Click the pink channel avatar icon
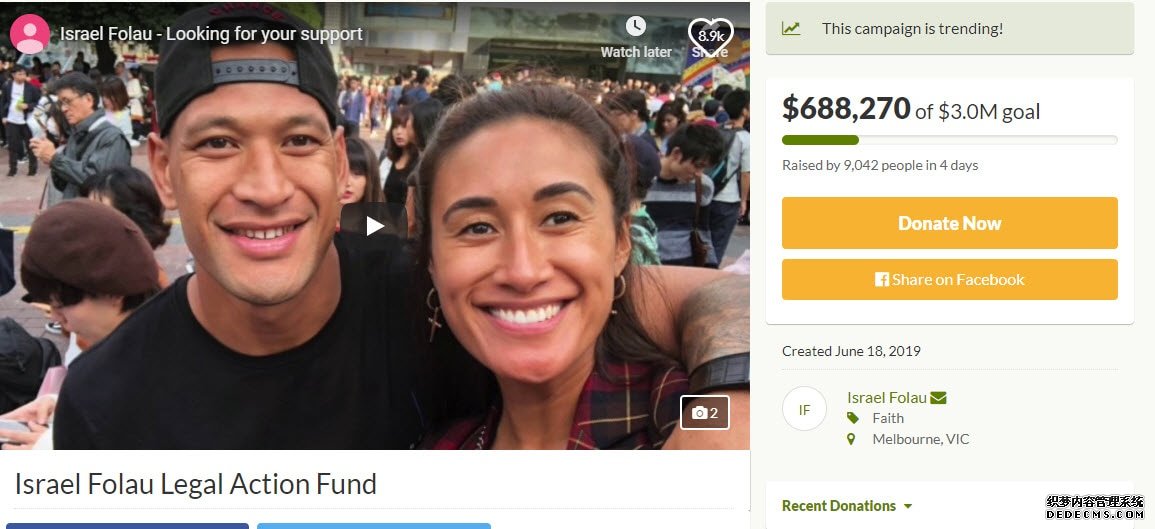The height and width of the screenshot is (529, 1155). [30, 34]
